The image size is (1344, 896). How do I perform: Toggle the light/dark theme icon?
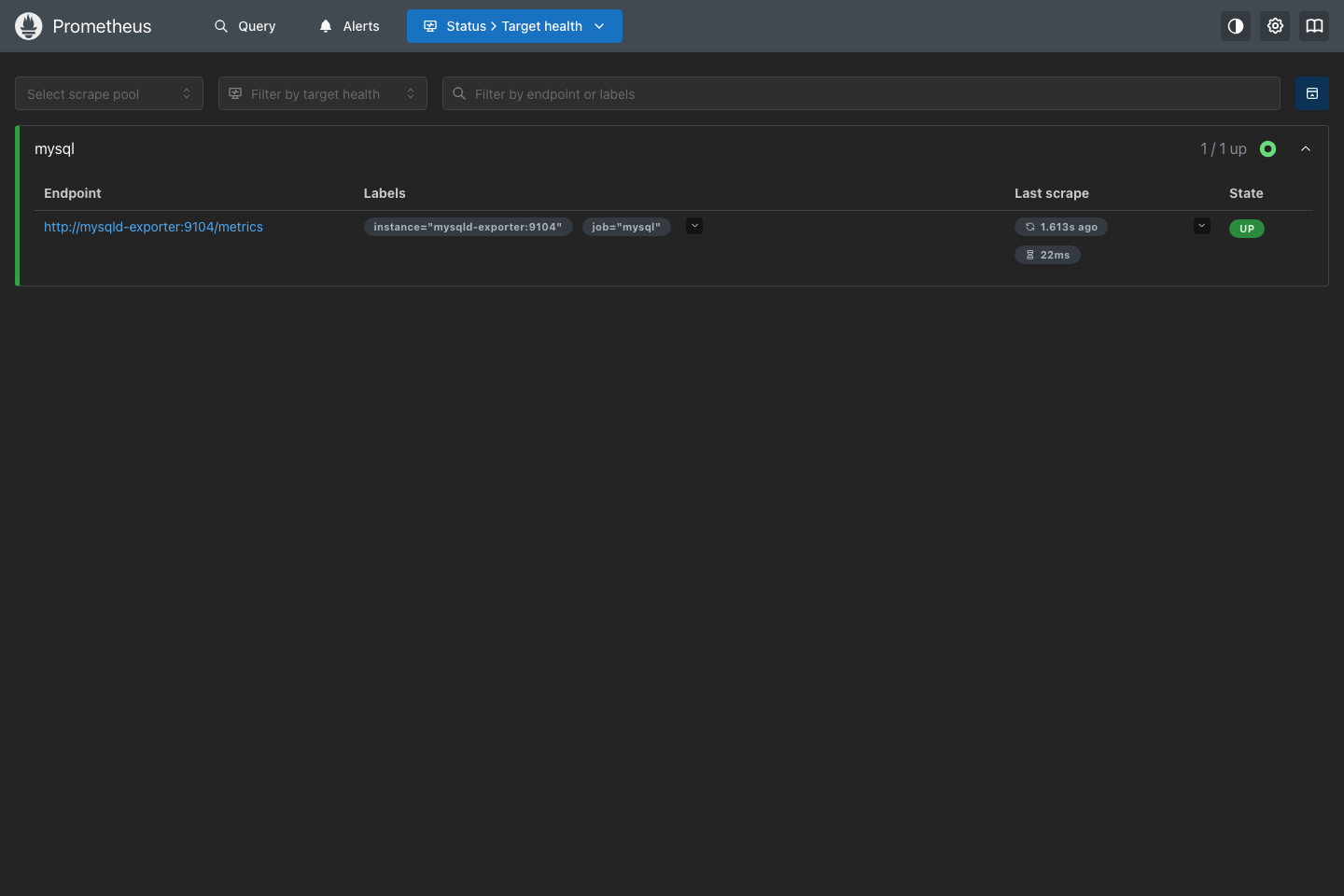click(x=1236, y=26)
